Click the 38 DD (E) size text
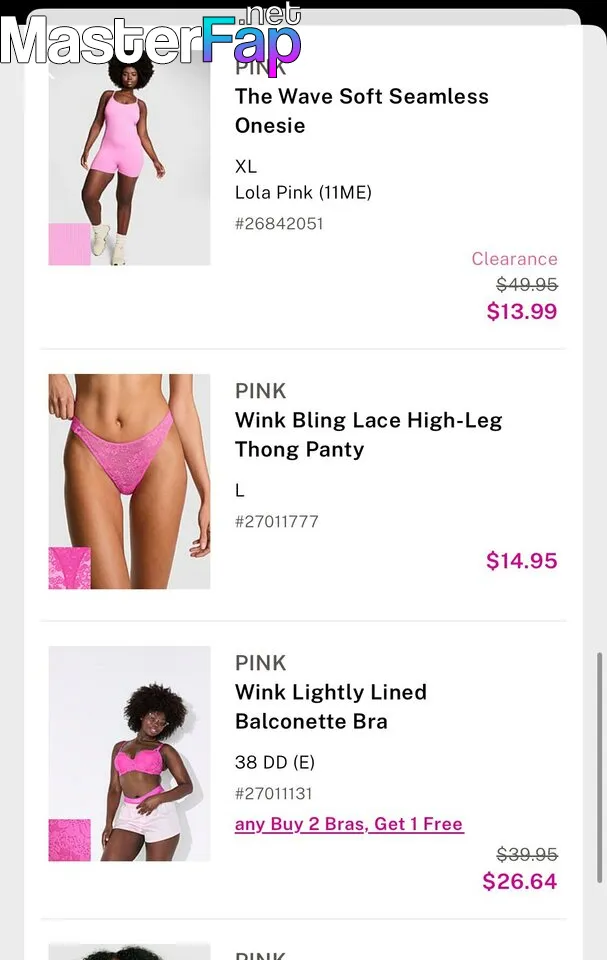Screen dimensions: 607x960 click(x=274, y=762)
